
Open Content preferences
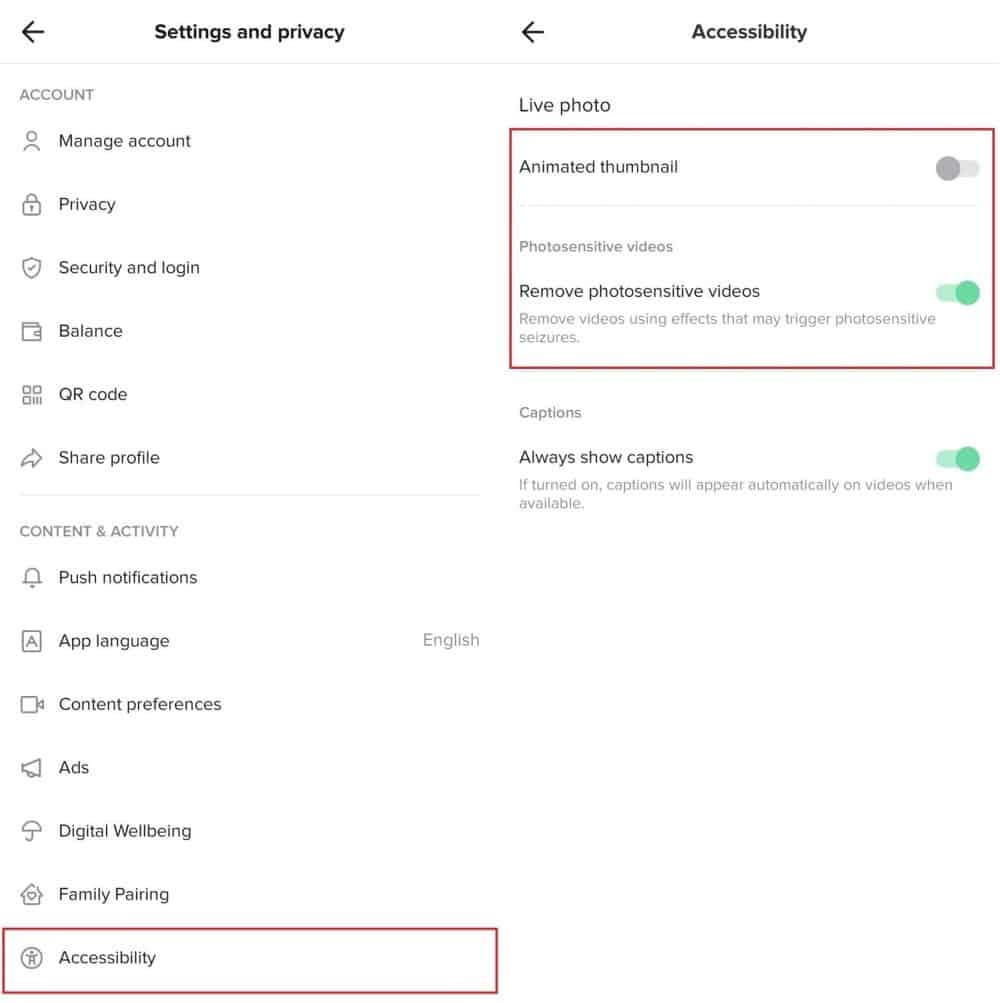coord(140,704)
